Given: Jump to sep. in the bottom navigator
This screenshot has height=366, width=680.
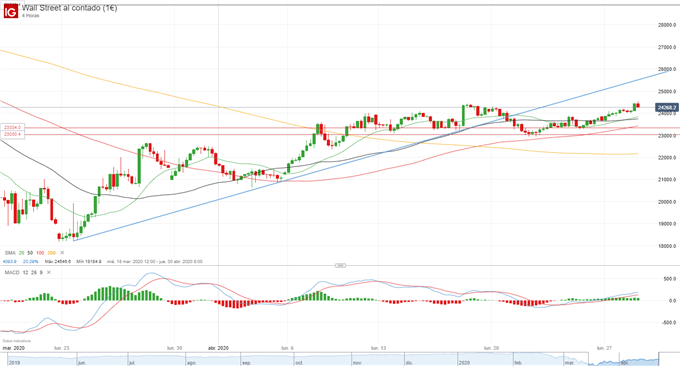Looking at the screenshot, I should (x=246, y=363).
